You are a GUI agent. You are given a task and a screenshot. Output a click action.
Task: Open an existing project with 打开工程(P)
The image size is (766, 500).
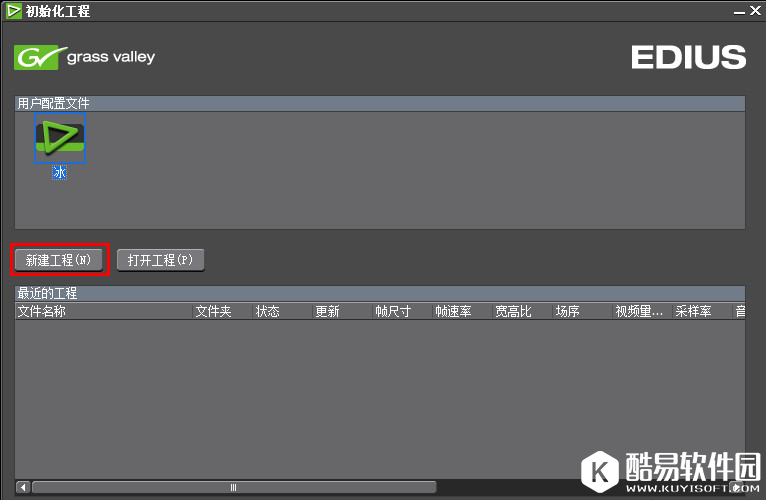coord(160,260)
